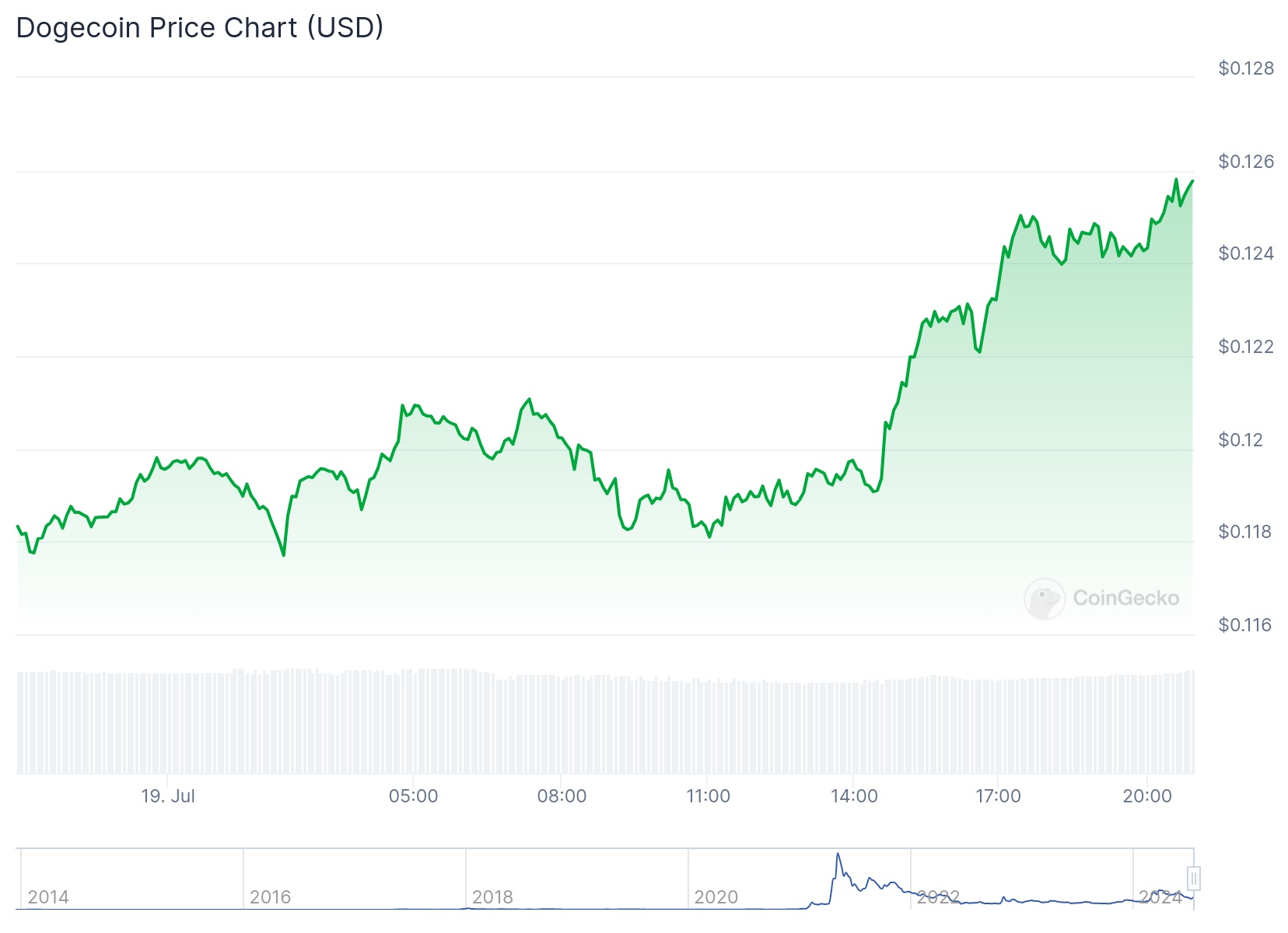Click the $0.12 price axis label
The width and height of the screenshot is (1288, 933).
(1241, 439)
